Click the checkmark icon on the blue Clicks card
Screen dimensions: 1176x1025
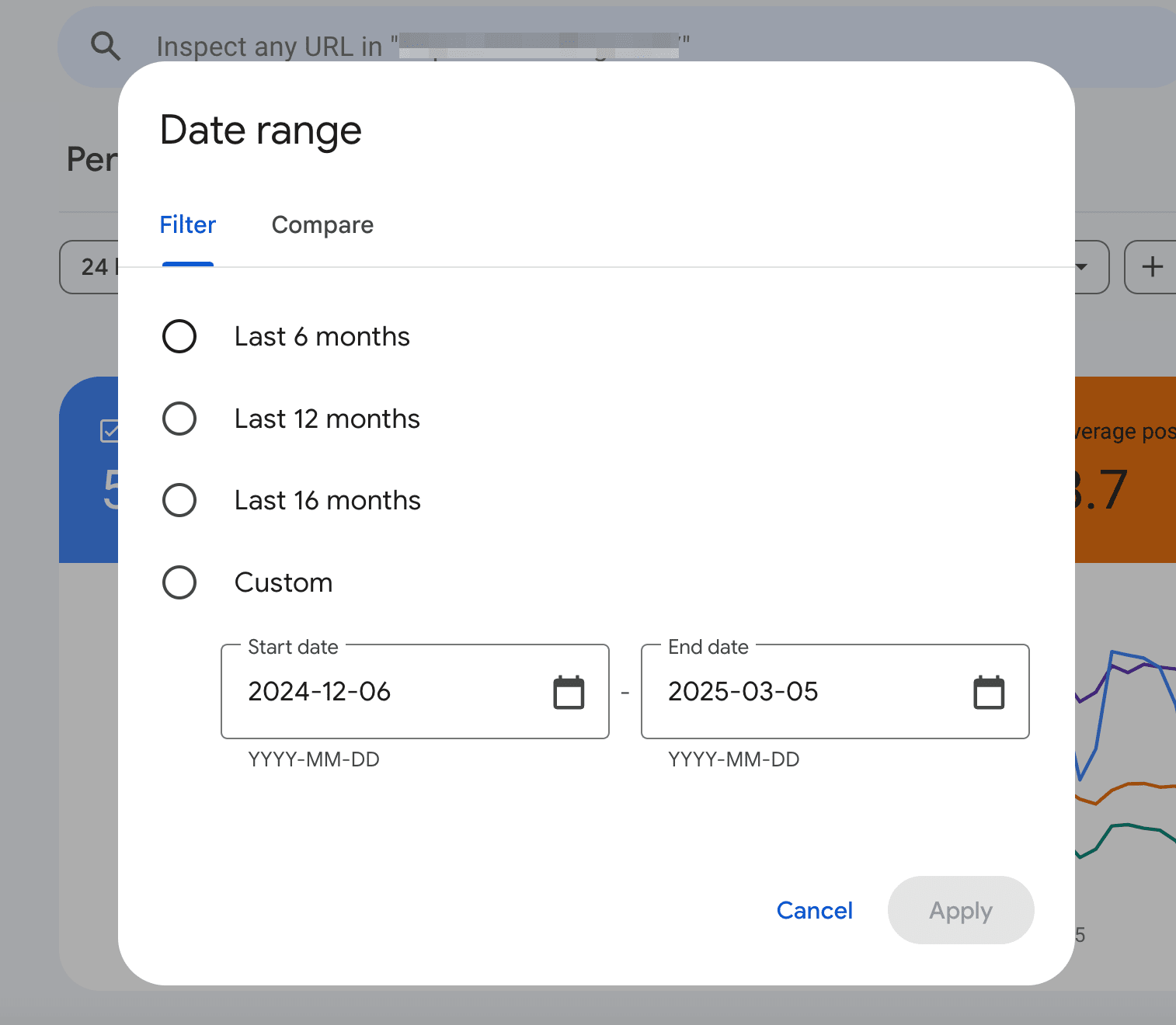tap(111, 430)
